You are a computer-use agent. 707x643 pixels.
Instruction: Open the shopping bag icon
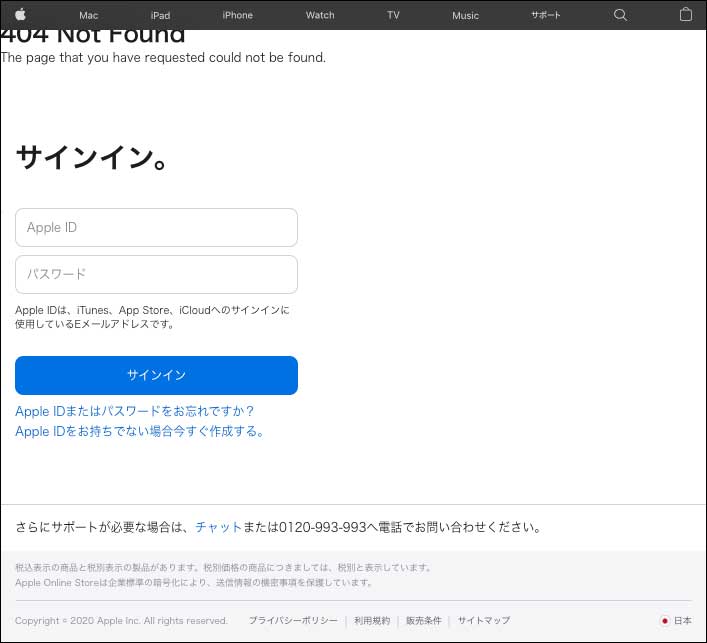pyautogui.click(x=686, y=14)
